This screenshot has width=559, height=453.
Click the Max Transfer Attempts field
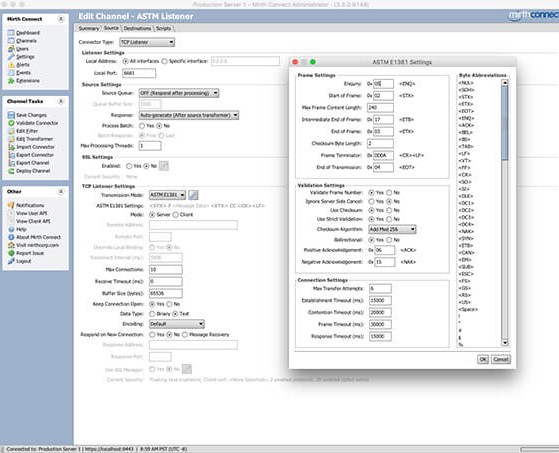(380, 289)
